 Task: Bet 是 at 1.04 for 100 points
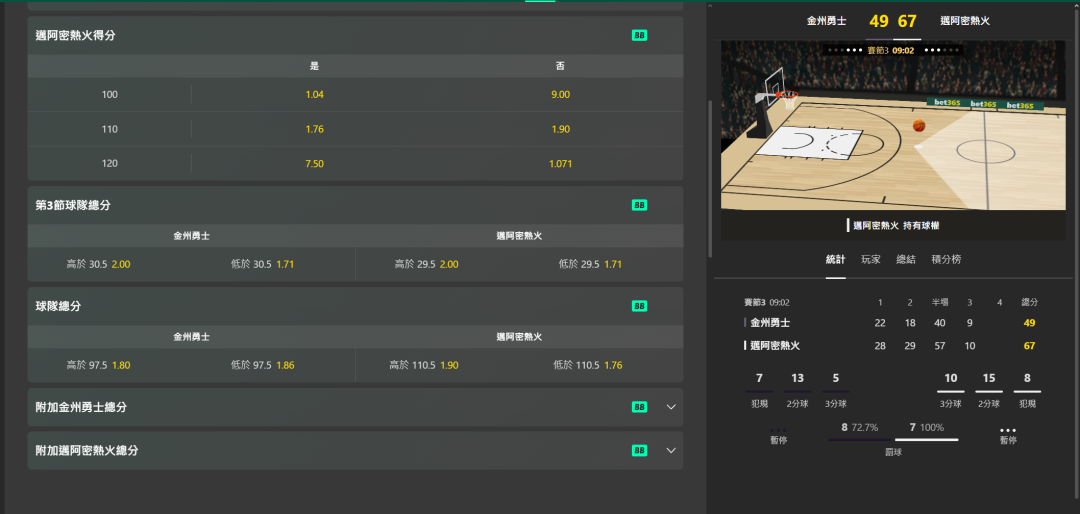click(314, 94)
